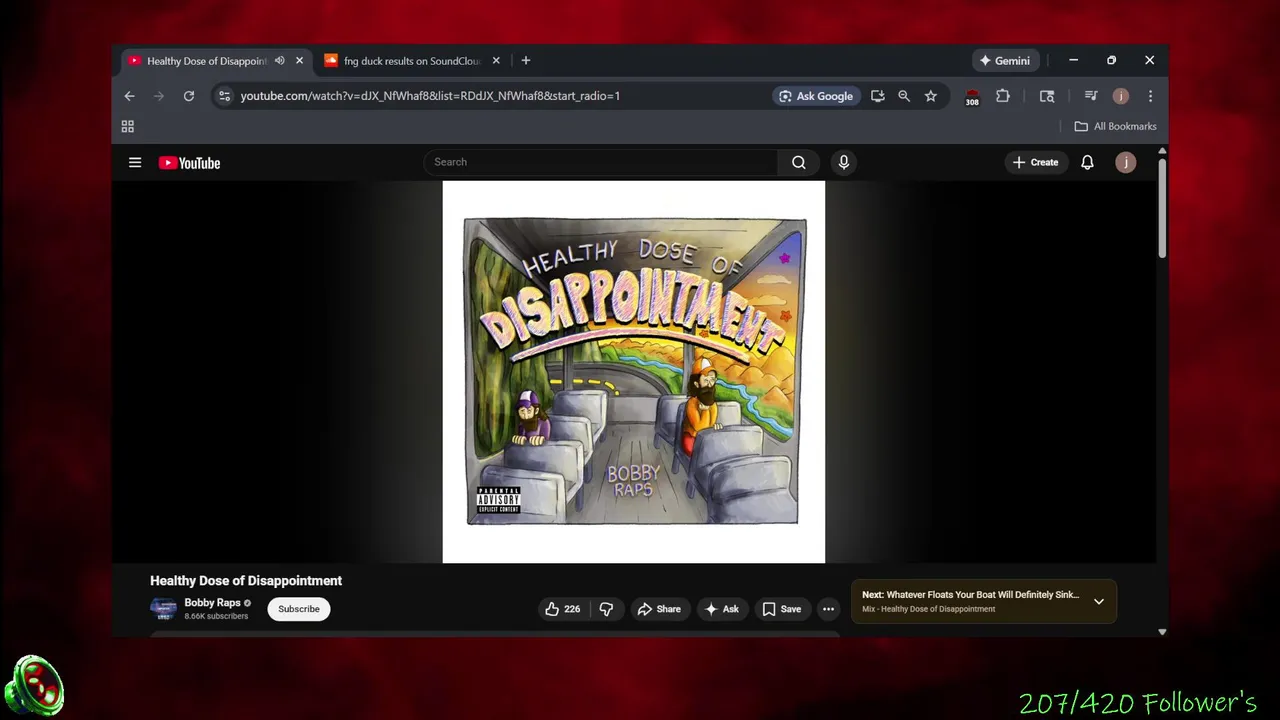Screen dimensions: 1280x720
Task: Open the Chrome profile avatar
Action: pyautogui.click(x=1121, y=96)
